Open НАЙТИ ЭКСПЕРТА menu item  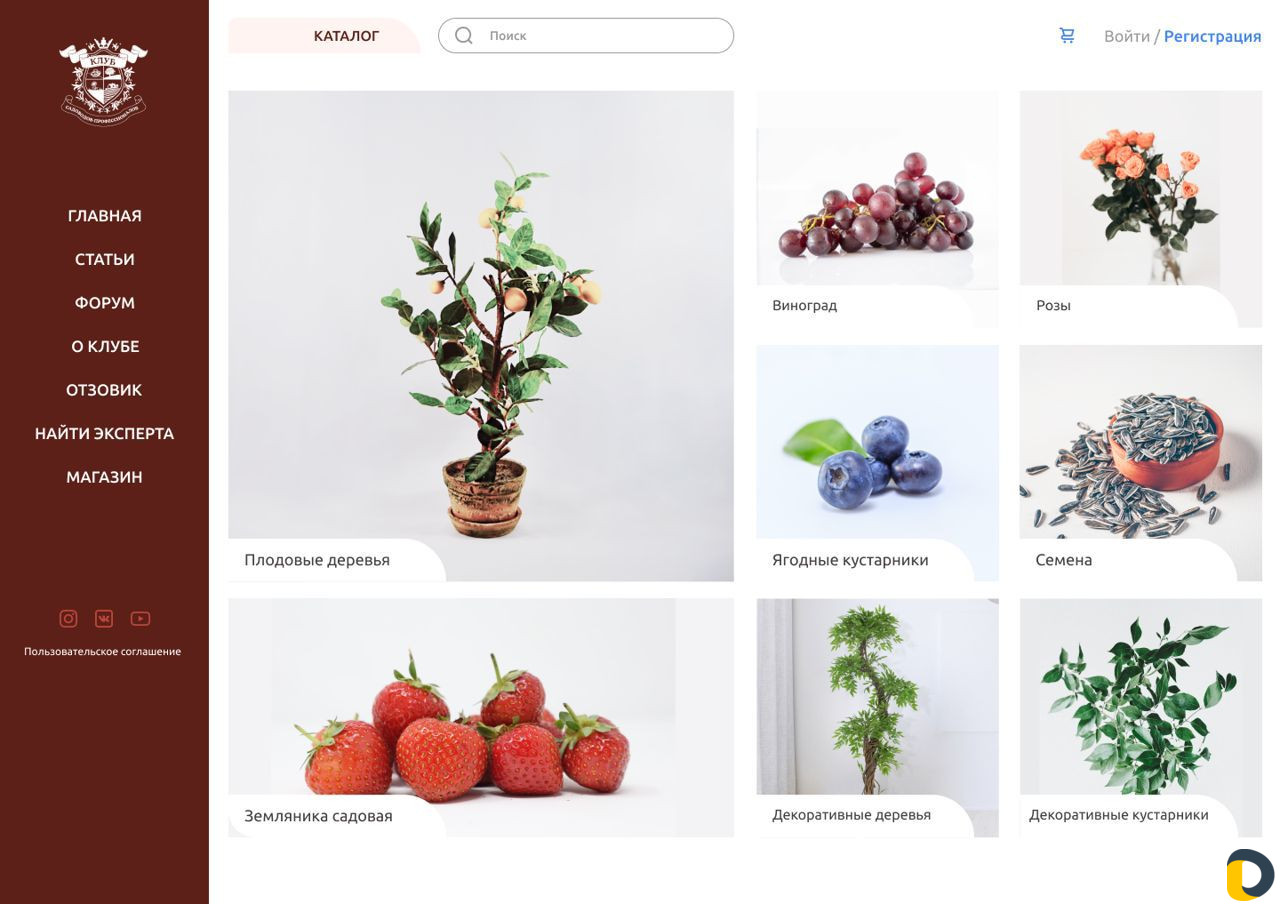pos(104,434)
